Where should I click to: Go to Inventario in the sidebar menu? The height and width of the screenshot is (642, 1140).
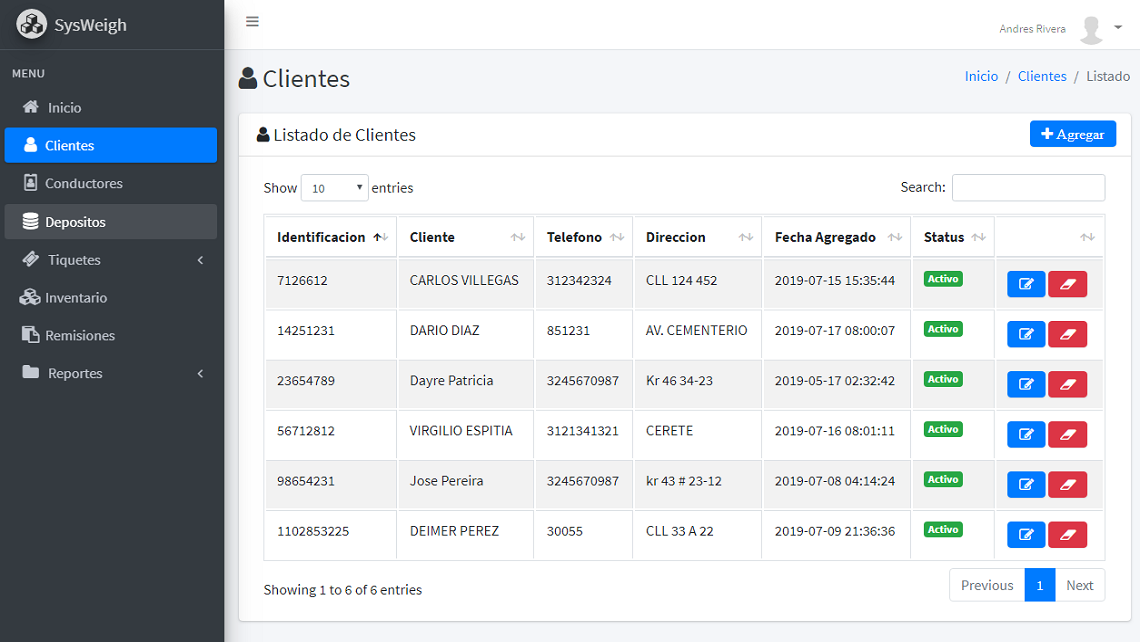pyautogui.click(x=76, y=298)
